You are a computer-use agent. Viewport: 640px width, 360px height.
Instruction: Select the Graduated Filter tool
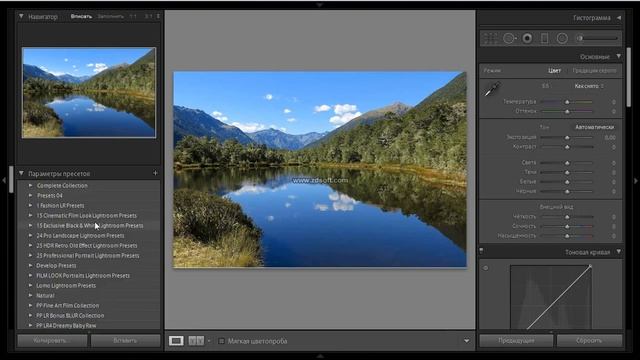(544, 38)
